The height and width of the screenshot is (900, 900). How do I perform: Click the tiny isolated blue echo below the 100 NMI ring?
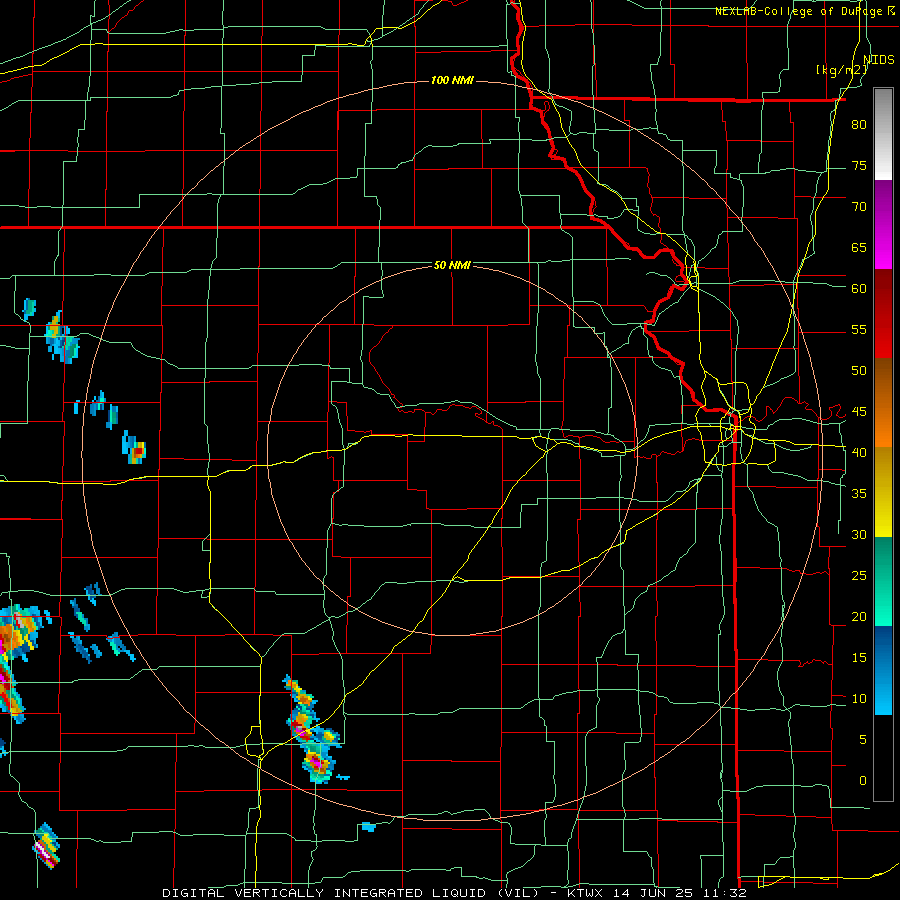[368, 827]
